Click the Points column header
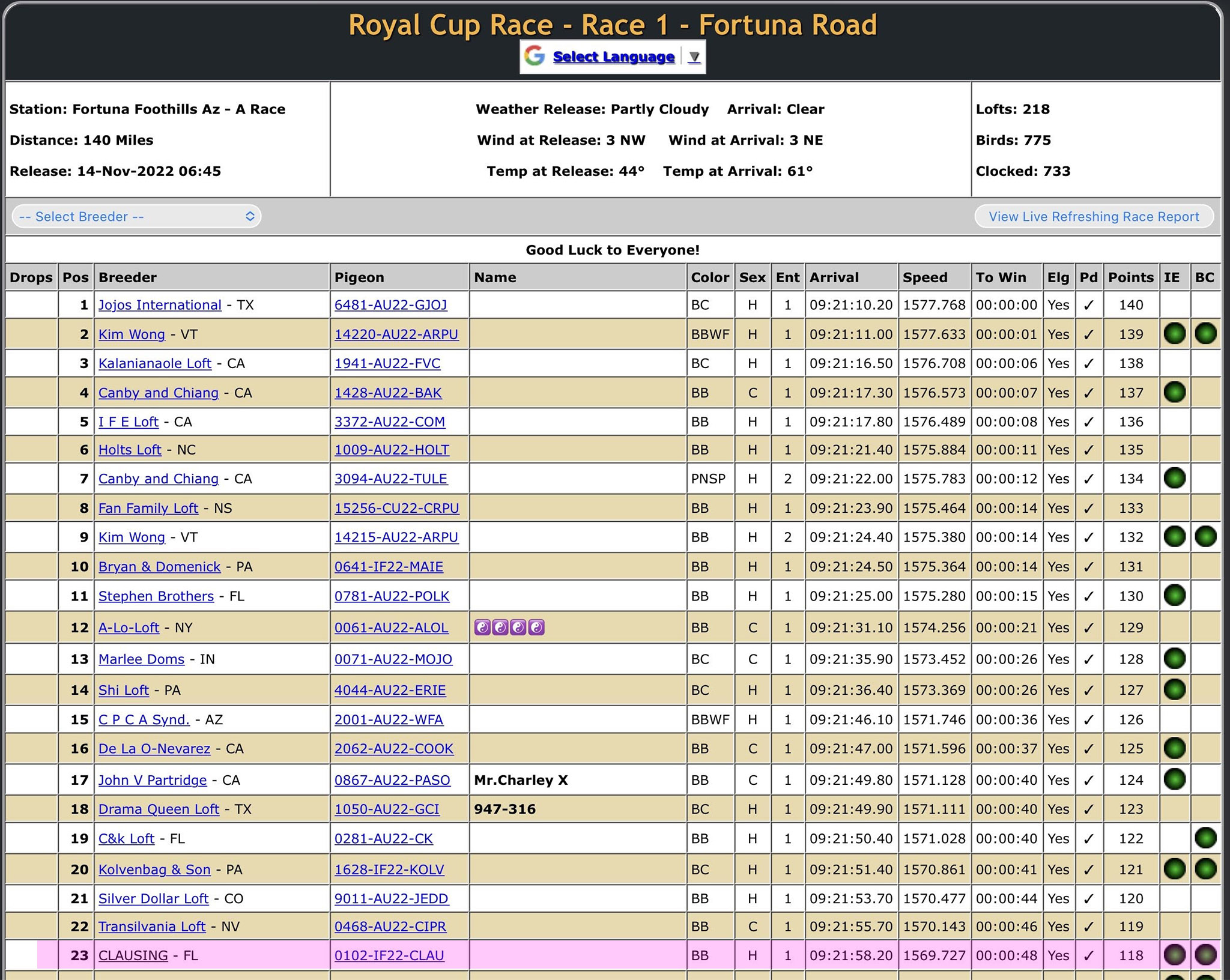The height and width of the screenshot is (980, 1230). coord(1131,277)
